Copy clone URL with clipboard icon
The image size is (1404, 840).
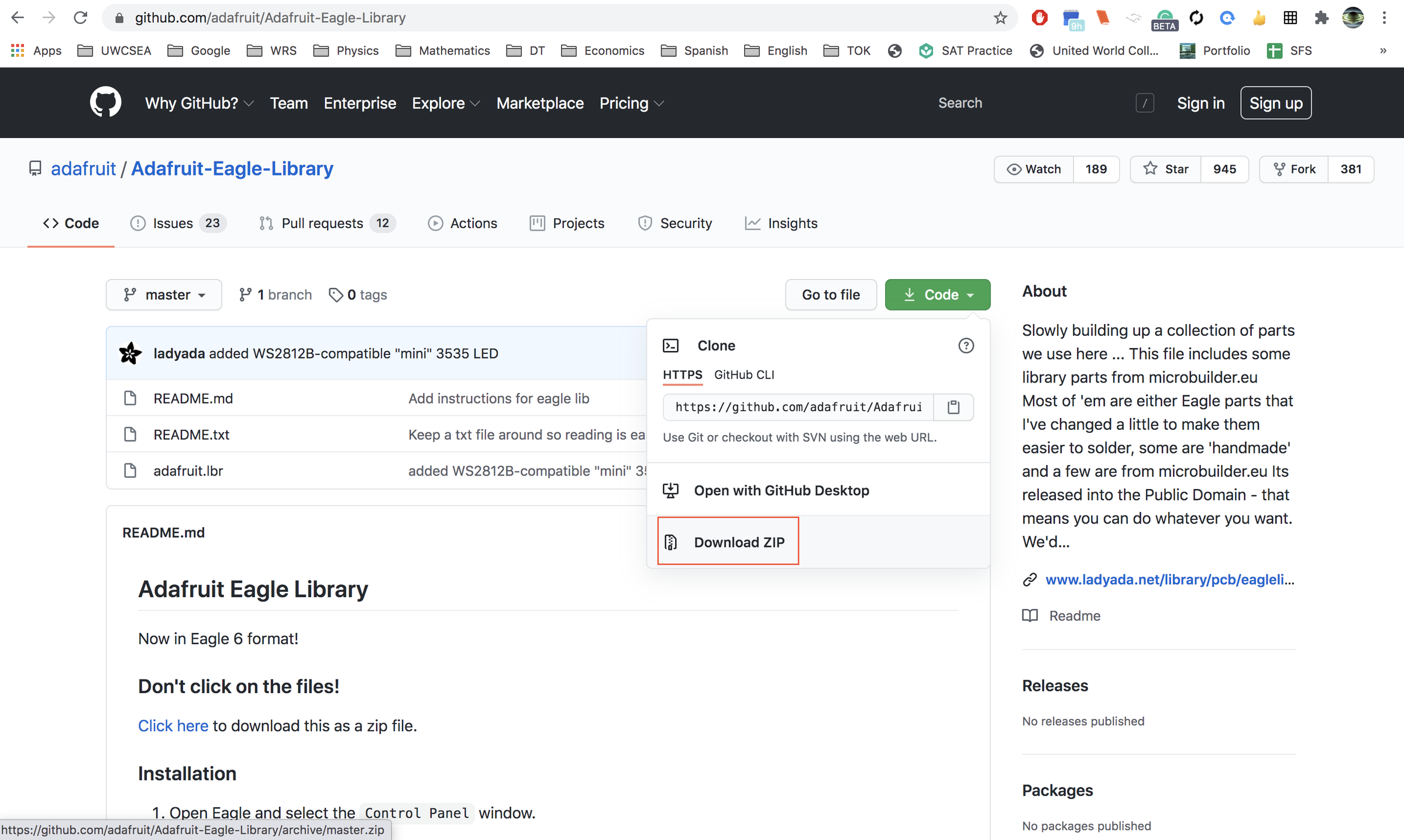click(x=953, y=407)
